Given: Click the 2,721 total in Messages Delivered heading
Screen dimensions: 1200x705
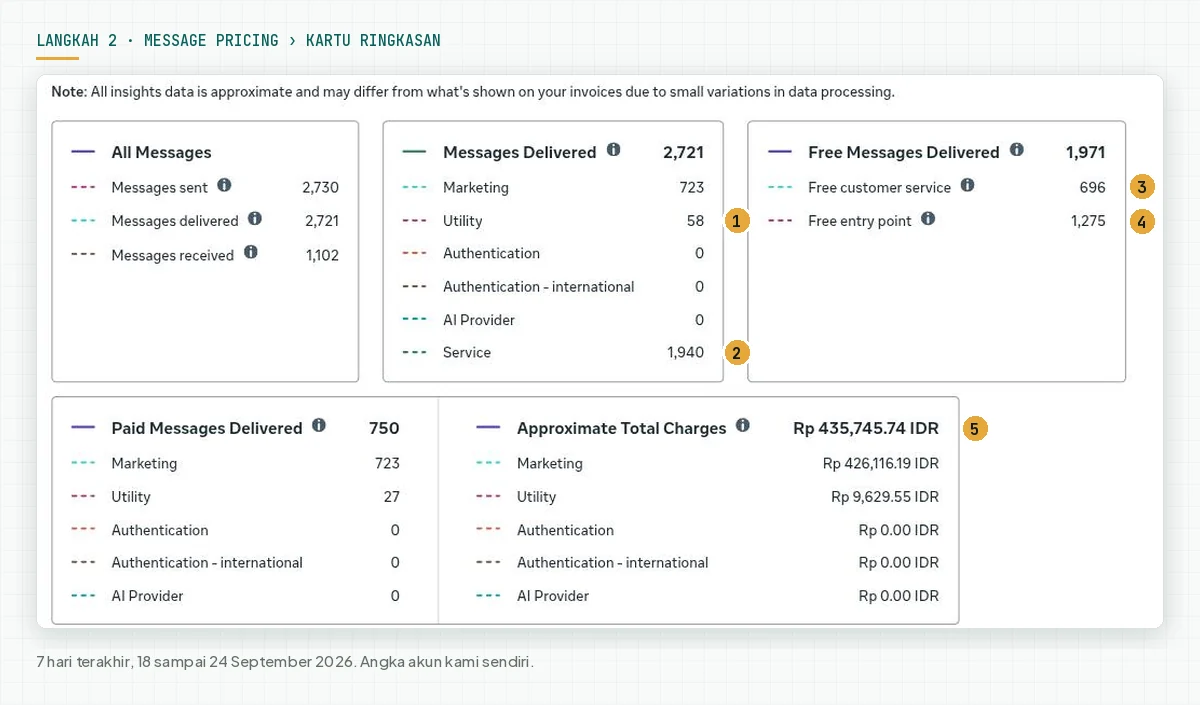Looking at the screenshot, I should (683, 152).
